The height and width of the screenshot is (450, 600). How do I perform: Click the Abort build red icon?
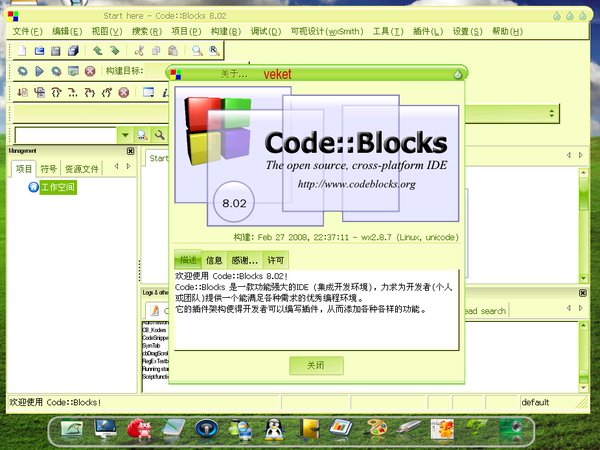point(90,71)
